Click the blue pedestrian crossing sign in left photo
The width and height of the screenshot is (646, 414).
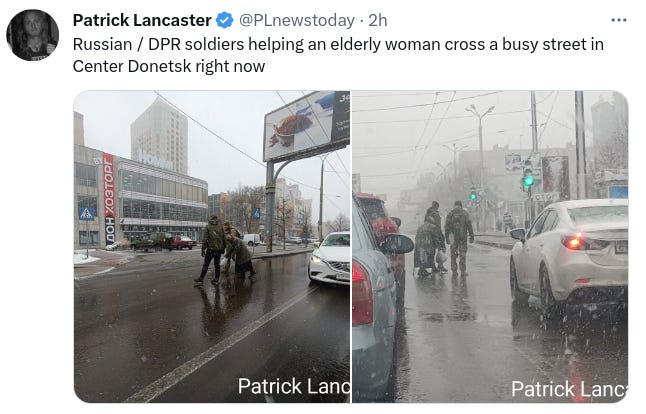[87, 213]
